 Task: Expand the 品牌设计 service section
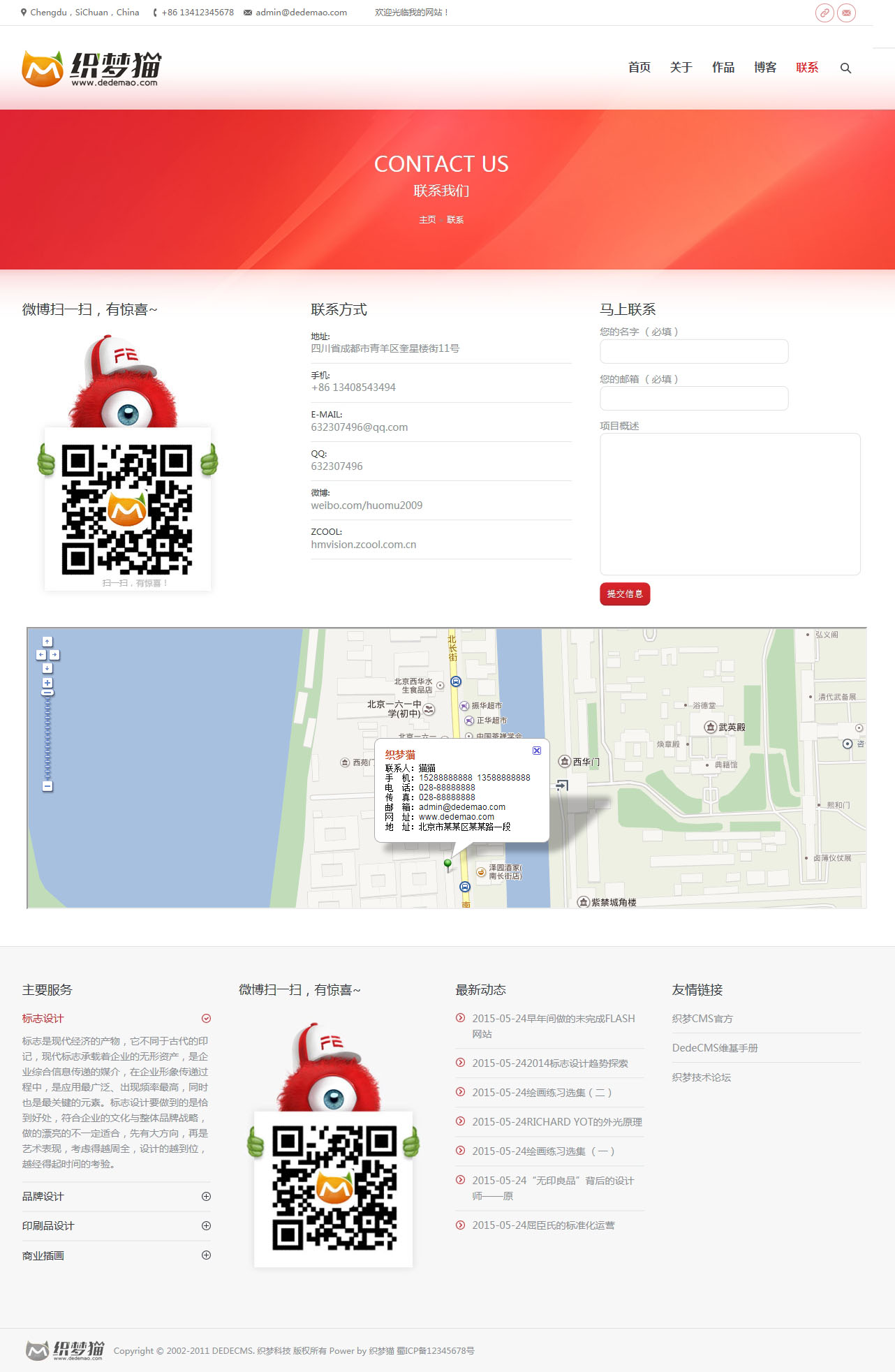point(206,1196)
